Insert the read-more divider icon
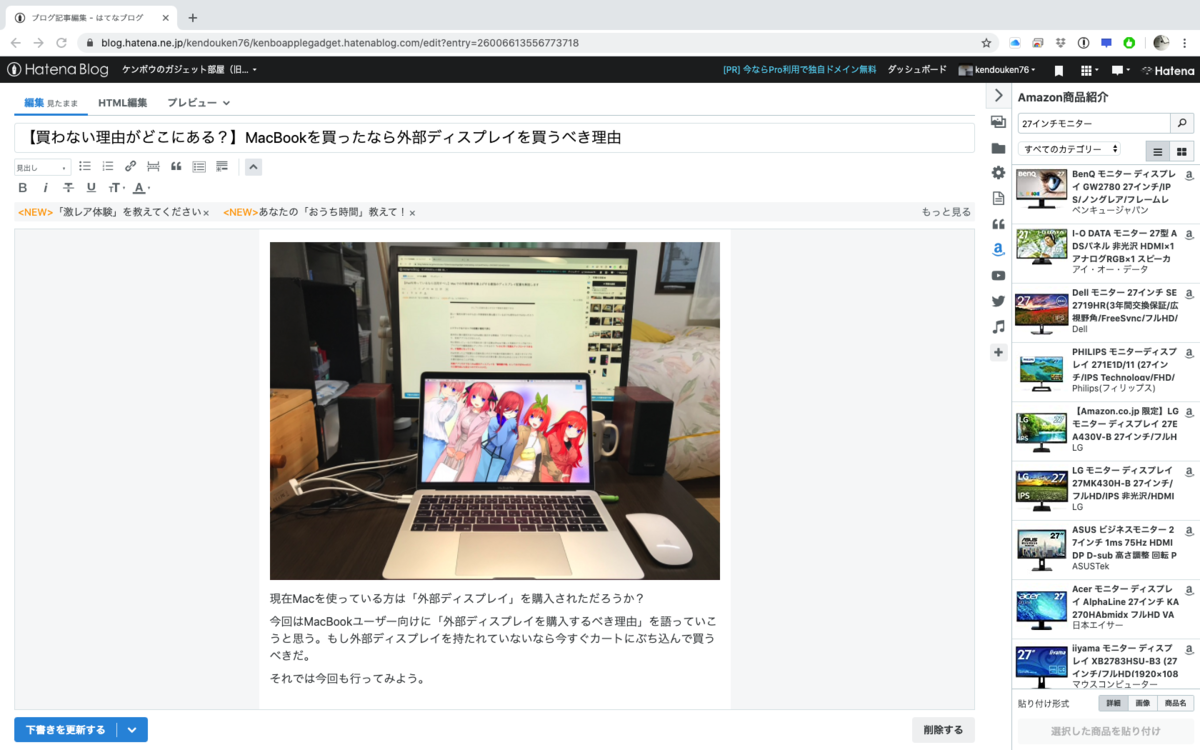The height and width of the screenshot is (750, 1200). 153,167
